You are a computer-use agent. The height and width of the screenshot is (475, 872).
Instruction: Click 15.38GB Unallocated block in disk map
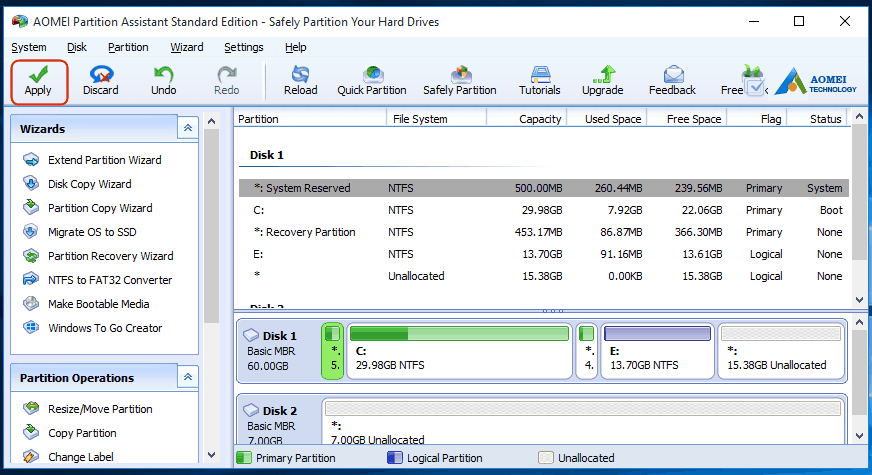click(x=781, y=351)
